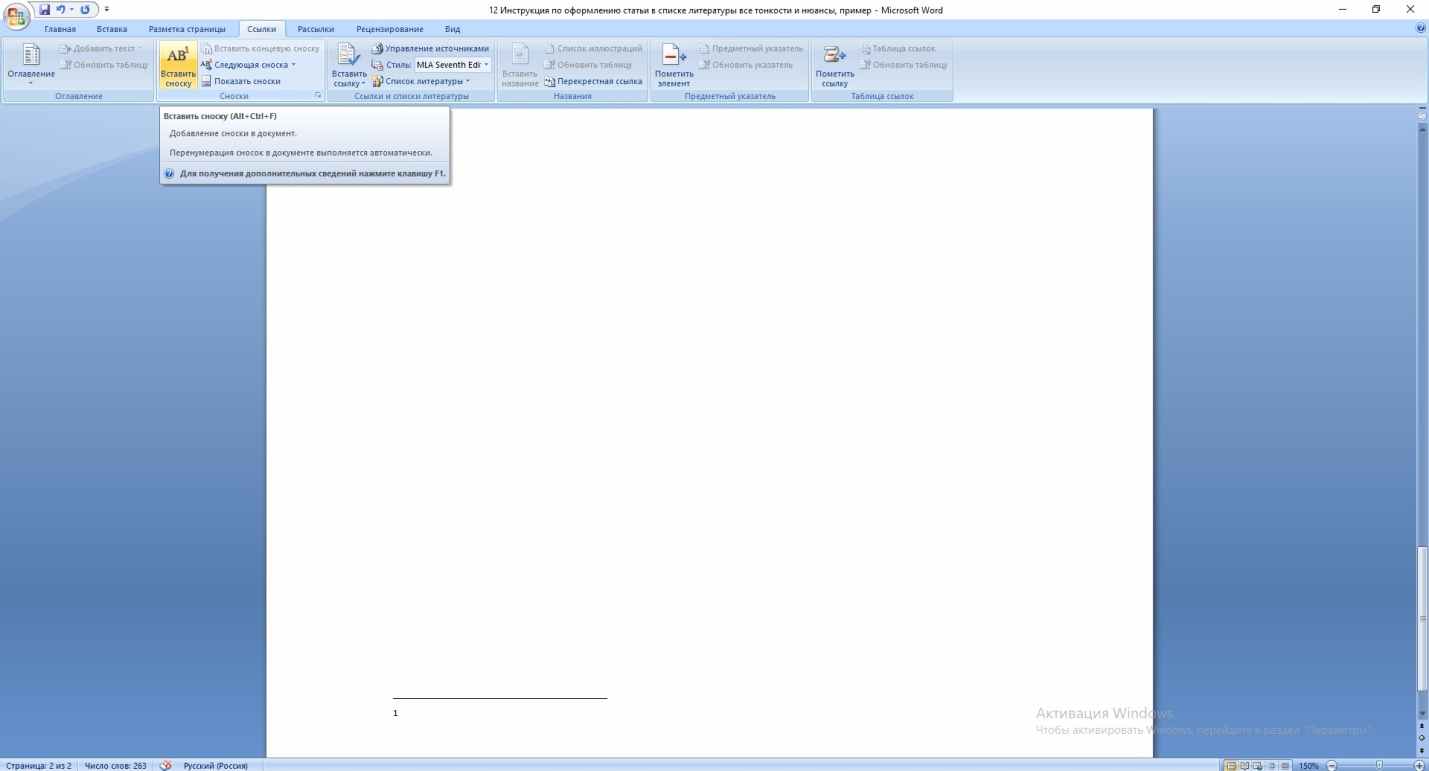Click scrollbar down arrow
Viewport: 1429px width, 771px height.
coord(1422,713)
